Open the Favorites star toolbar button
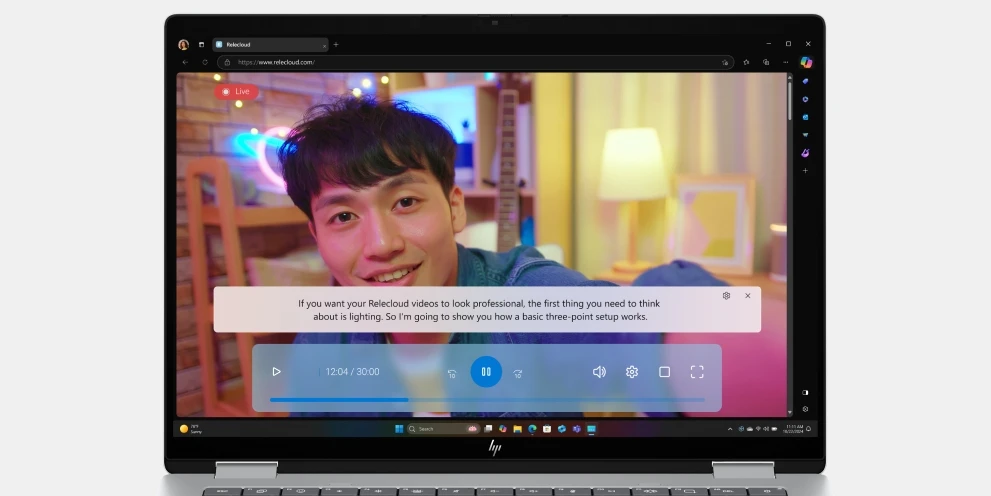The height and width of the screenshot is (496, 991). [746, 62]
